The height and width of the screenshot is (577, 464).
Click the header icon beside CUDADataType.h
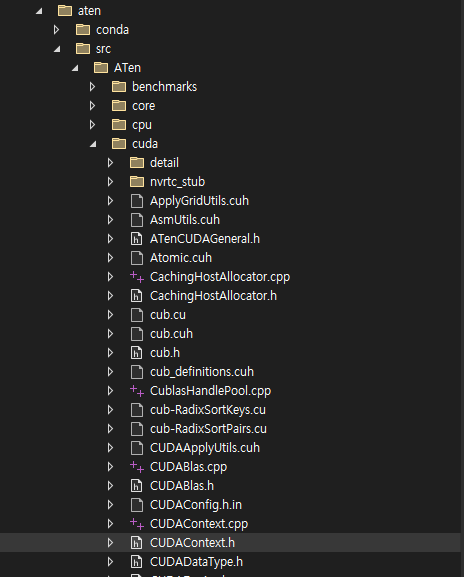pos(137,562)
